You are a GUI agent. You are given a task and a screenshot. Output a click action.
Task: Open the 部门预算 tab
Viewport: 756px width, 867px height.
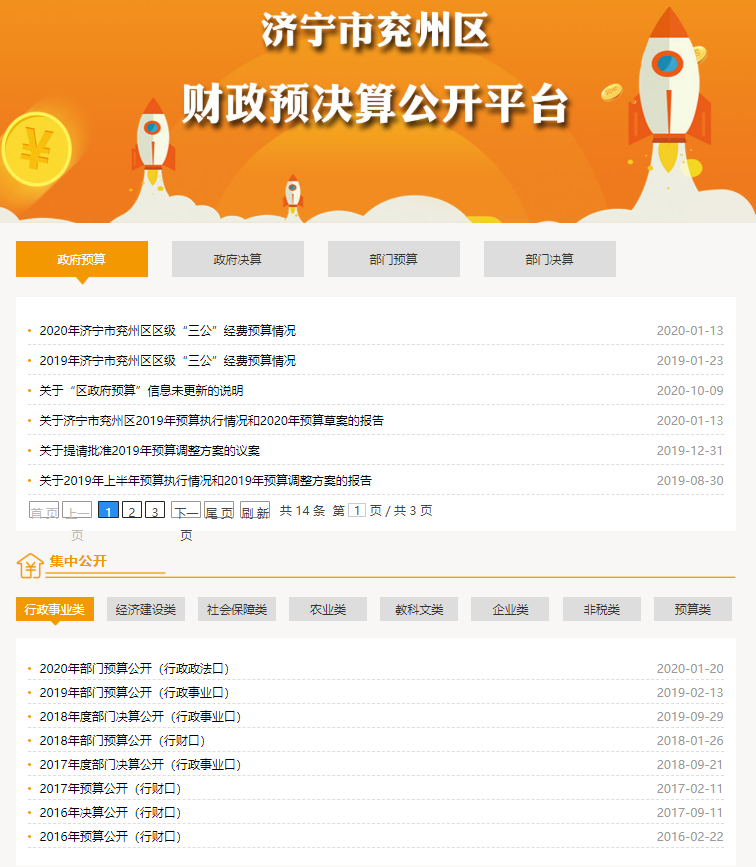pos(394,259)
